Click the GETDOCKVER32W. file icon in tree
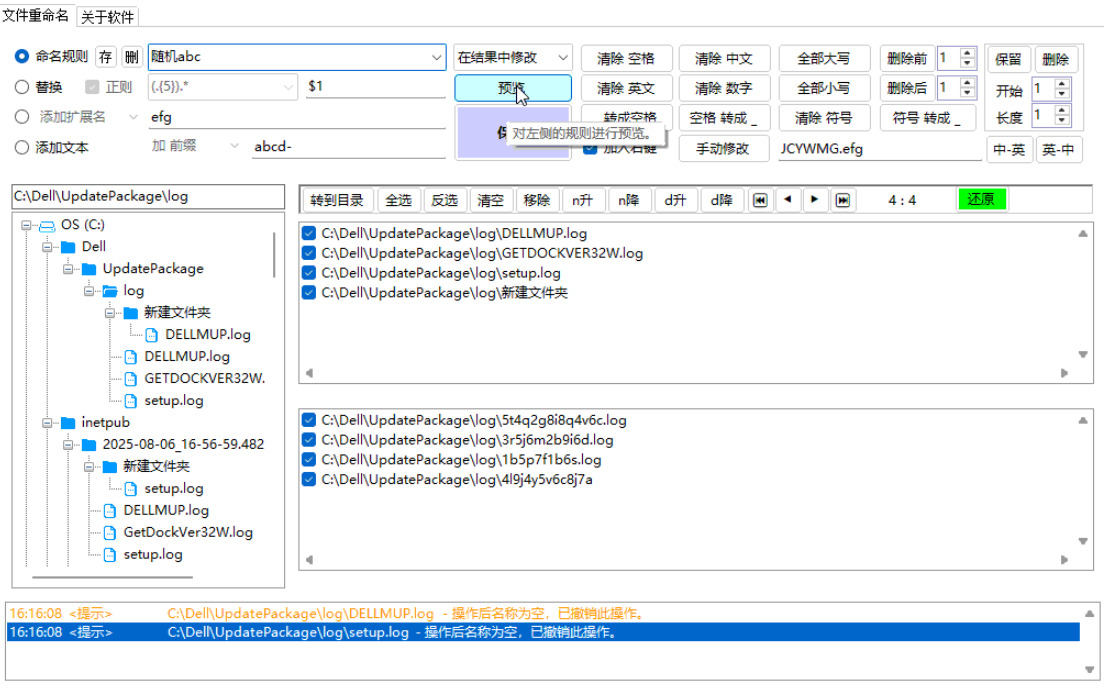 (130, 379)
